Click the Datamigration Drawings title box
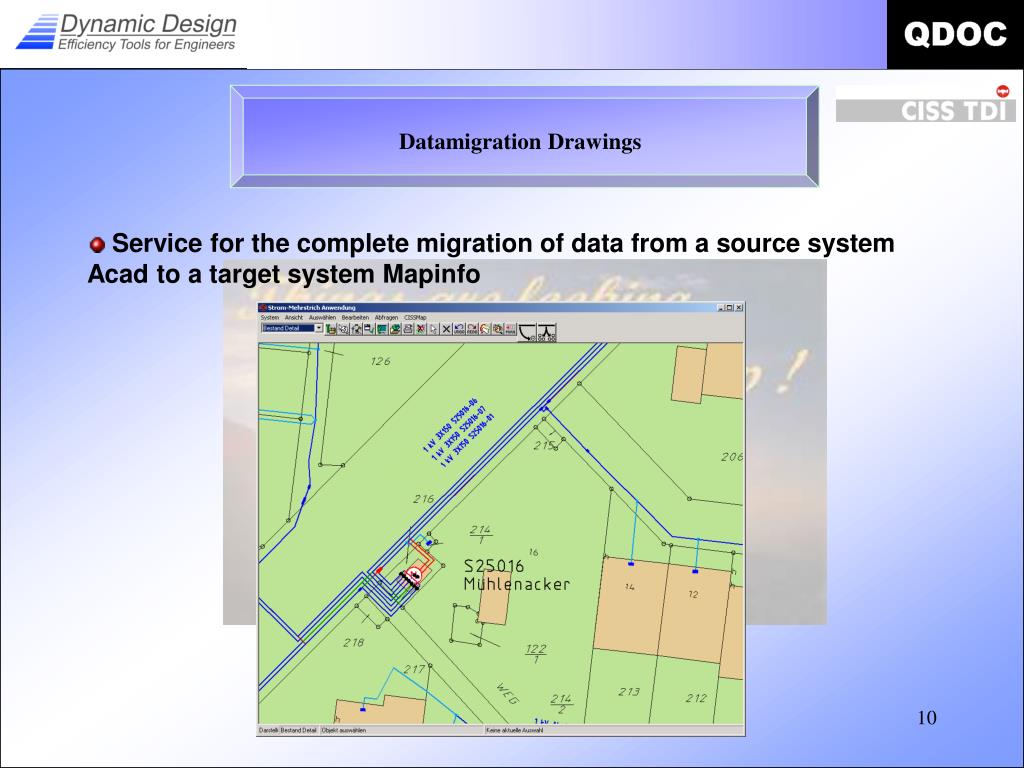This screenshot has width=1024, height=768. [x=524, y=136]
